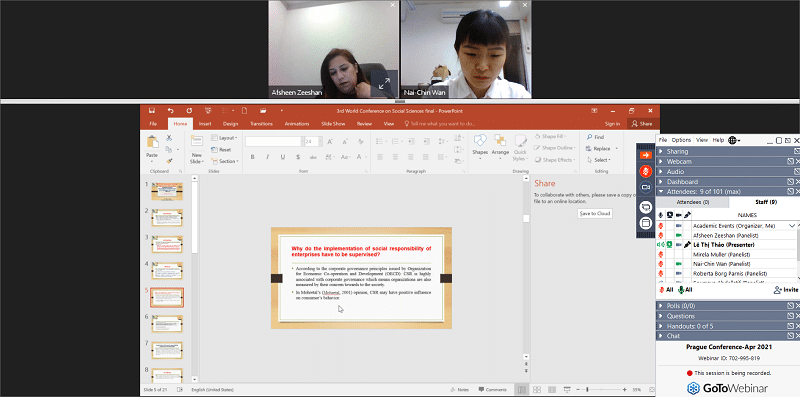Open the Shapes gallery
Screen dimensions: 800x397
(x=480, y=147)
